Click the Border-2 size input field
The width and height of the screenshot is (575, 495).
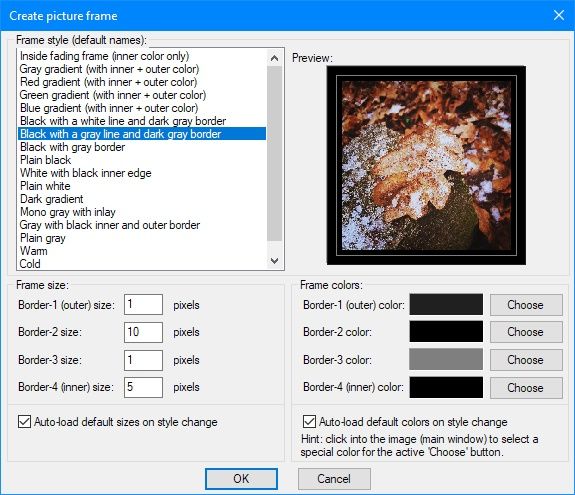point(143,332)
